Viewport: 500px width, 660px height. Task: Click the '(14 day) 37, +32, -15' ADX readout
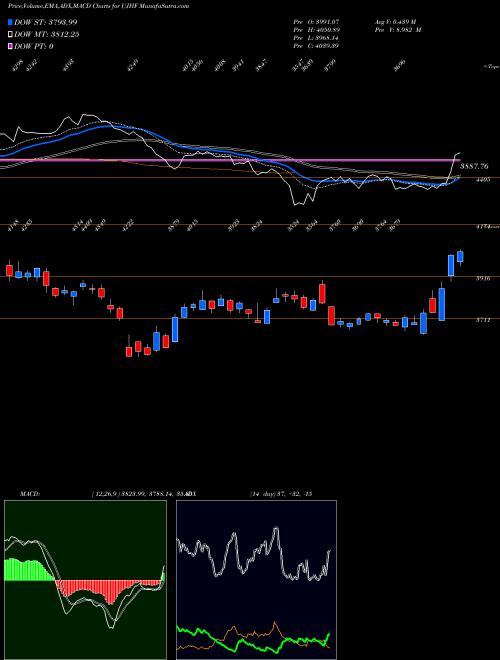pos(281,494)
